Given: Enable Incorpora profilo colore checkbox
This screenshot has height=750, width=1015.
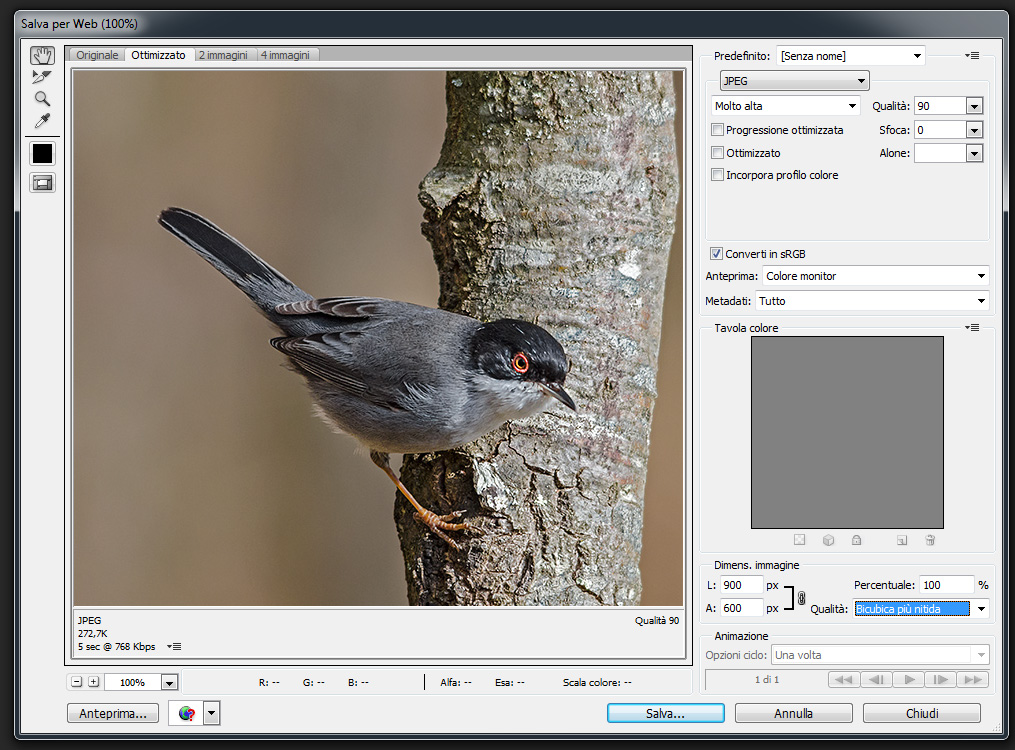Looking at the screenshot, I should point(717,175).
